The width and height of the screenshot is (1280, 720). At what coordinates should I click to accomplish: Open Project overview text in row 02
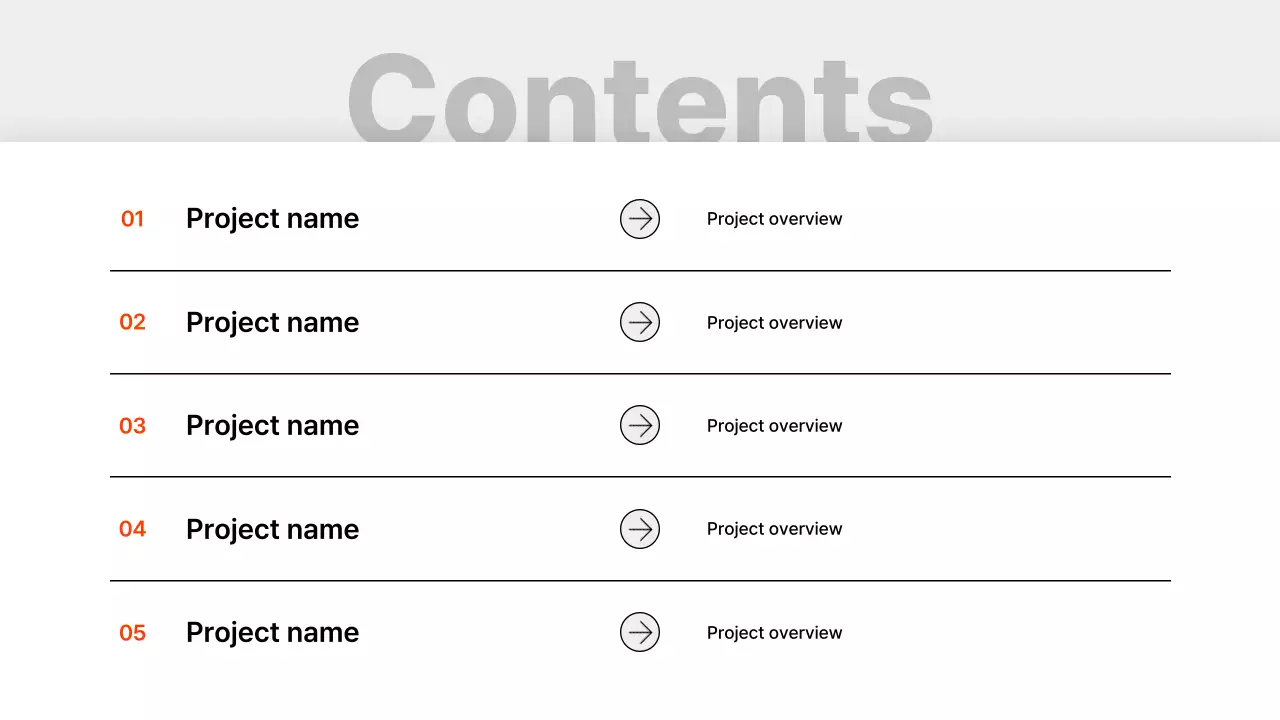774,323
